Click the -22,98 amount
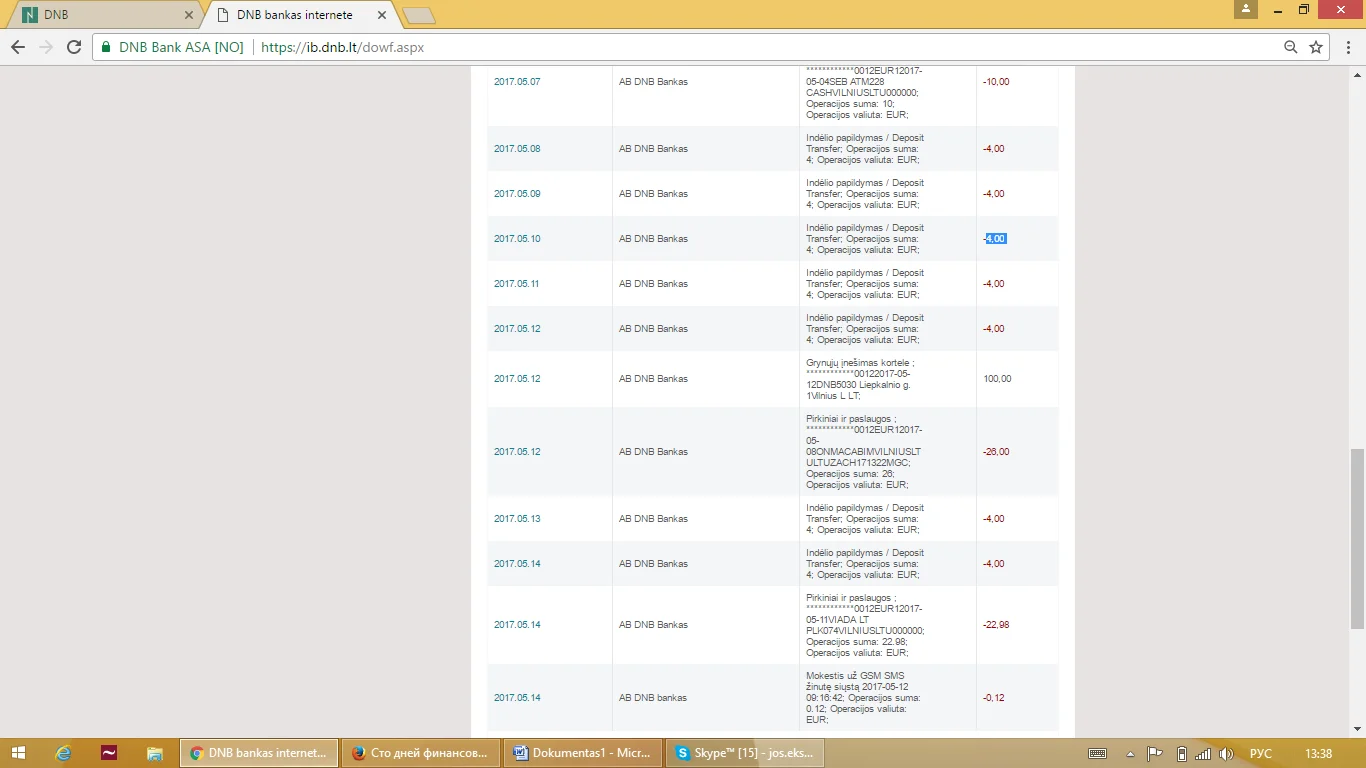Screen dimensions: 1366x768 [x=996, y=625]
